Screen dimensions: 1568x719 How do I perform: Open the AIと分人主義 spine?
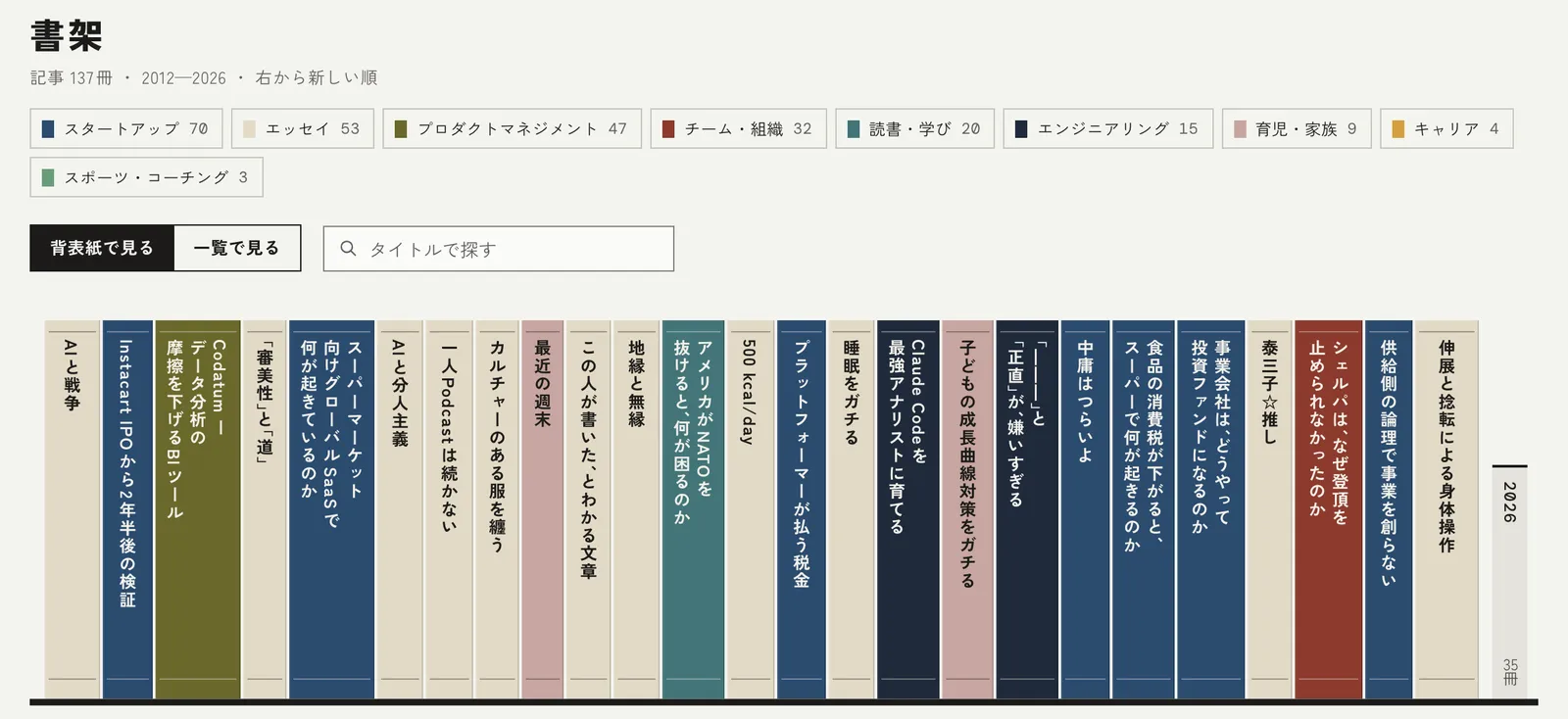(400, 509)
